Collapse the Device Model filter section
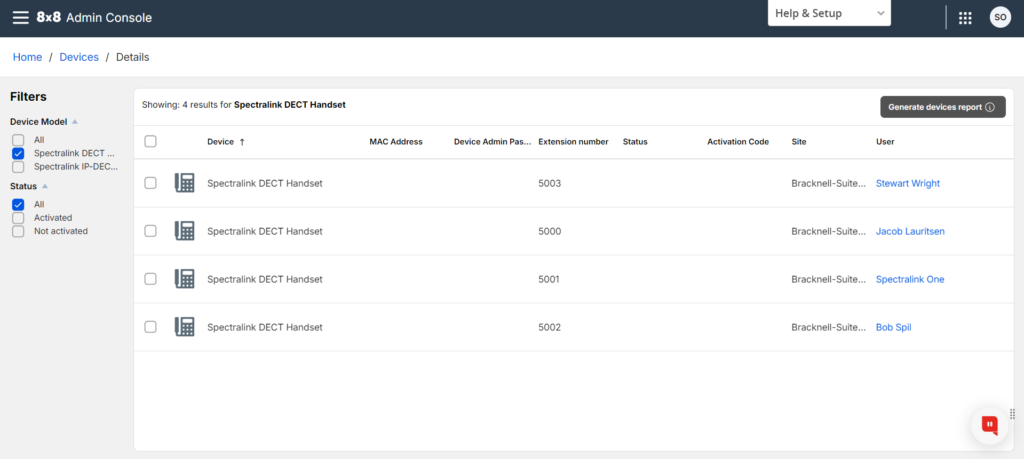The width and height of the screenshot is (1024, 459). (74, 121)
